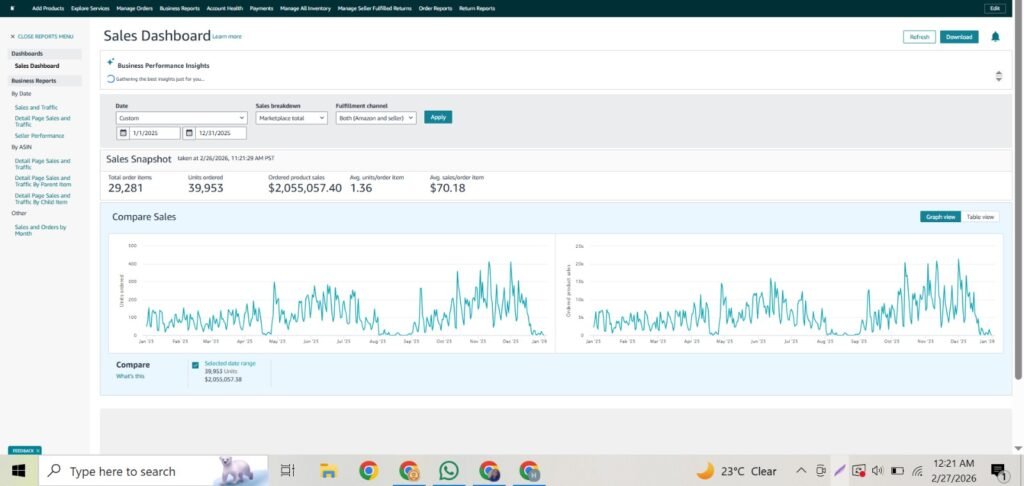Open WhatsApp from the taskbar

448,470
